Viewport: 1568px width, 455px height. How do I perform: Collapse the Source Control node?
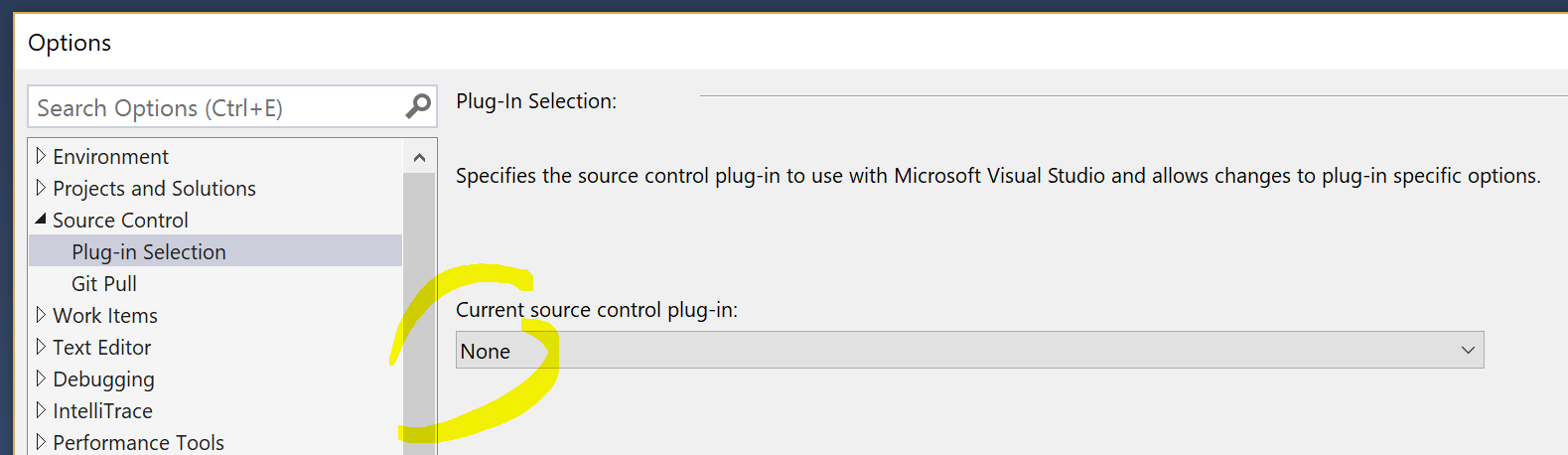click(x=41, y=220)
